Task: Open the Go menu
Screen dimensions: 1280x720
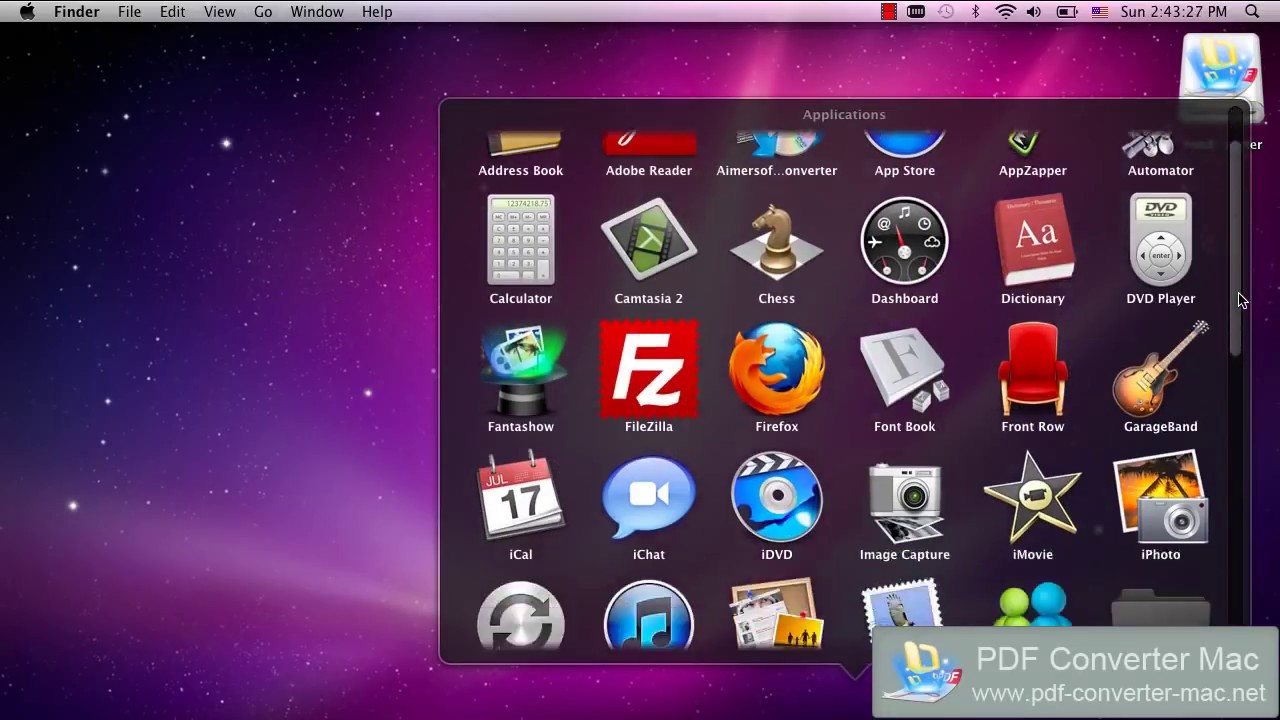Action: [263, 12]
